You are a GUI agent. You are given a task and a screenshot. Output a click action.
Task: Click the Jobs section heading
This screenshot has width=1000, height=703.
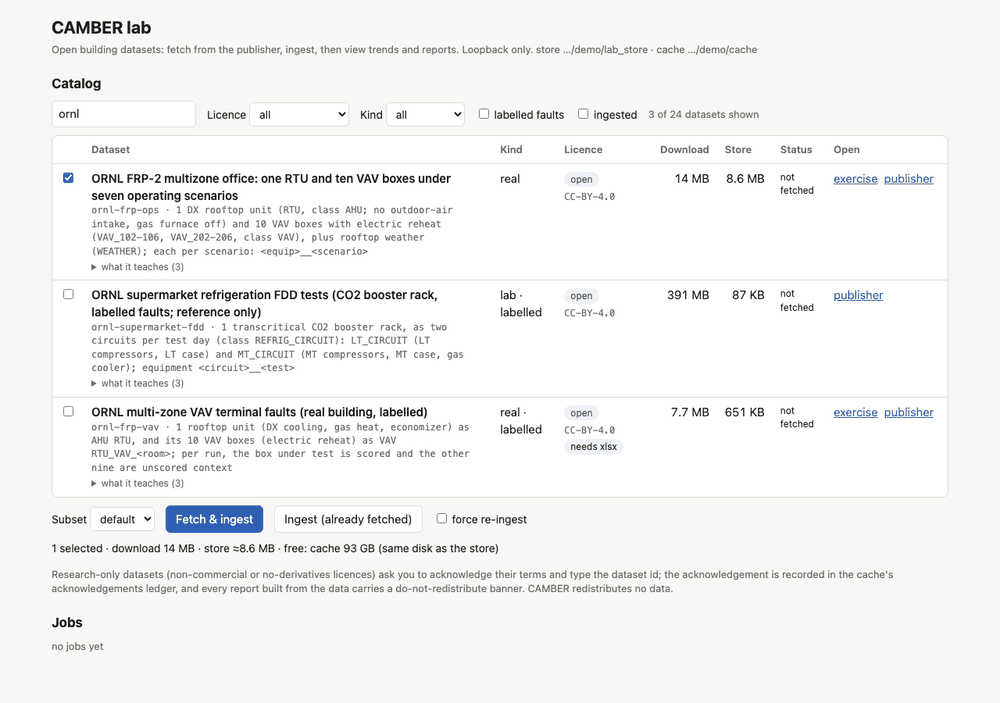click(67, 623)
